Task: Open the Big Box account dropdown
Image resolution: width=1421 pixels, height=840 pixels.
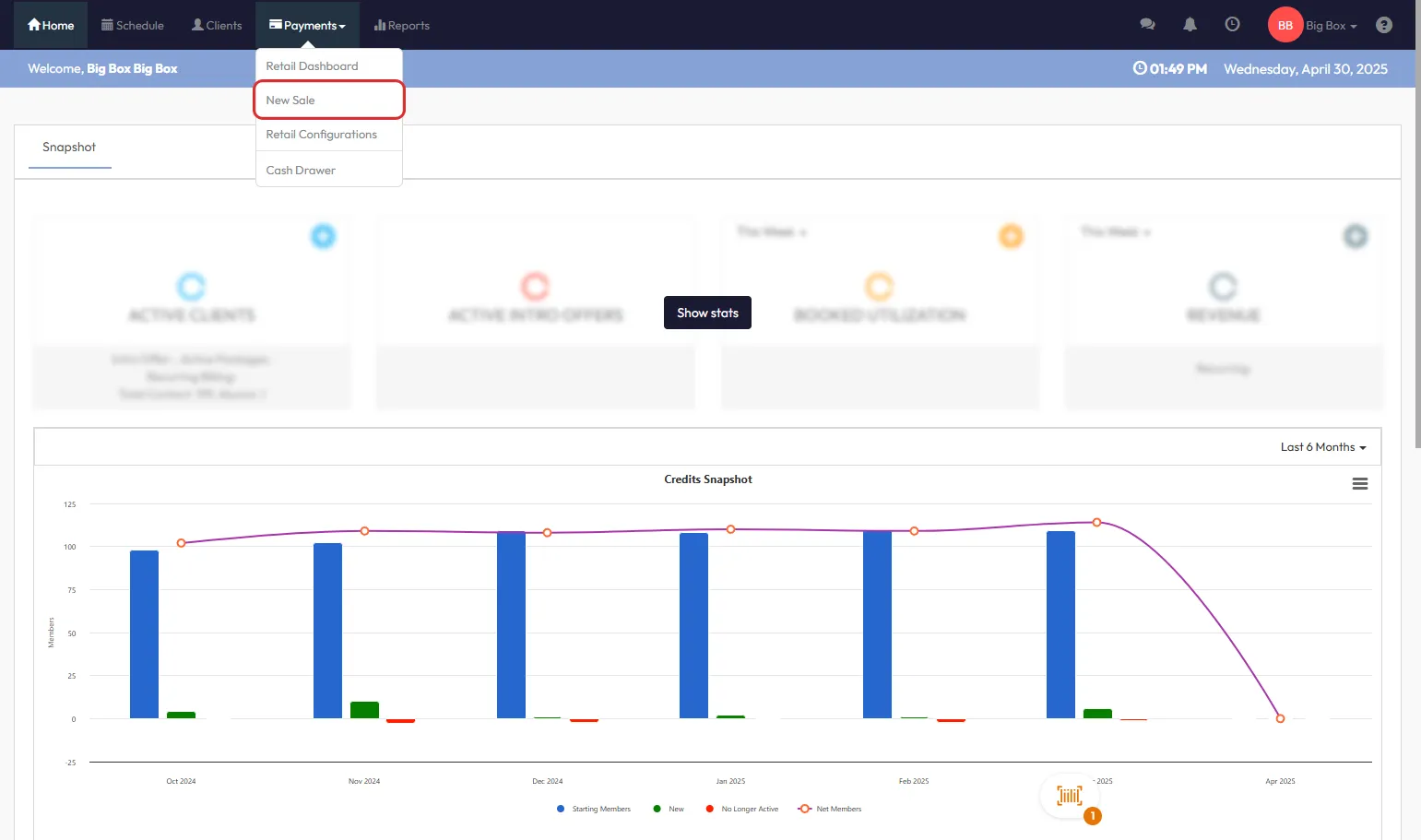Action: [1331, 26]
